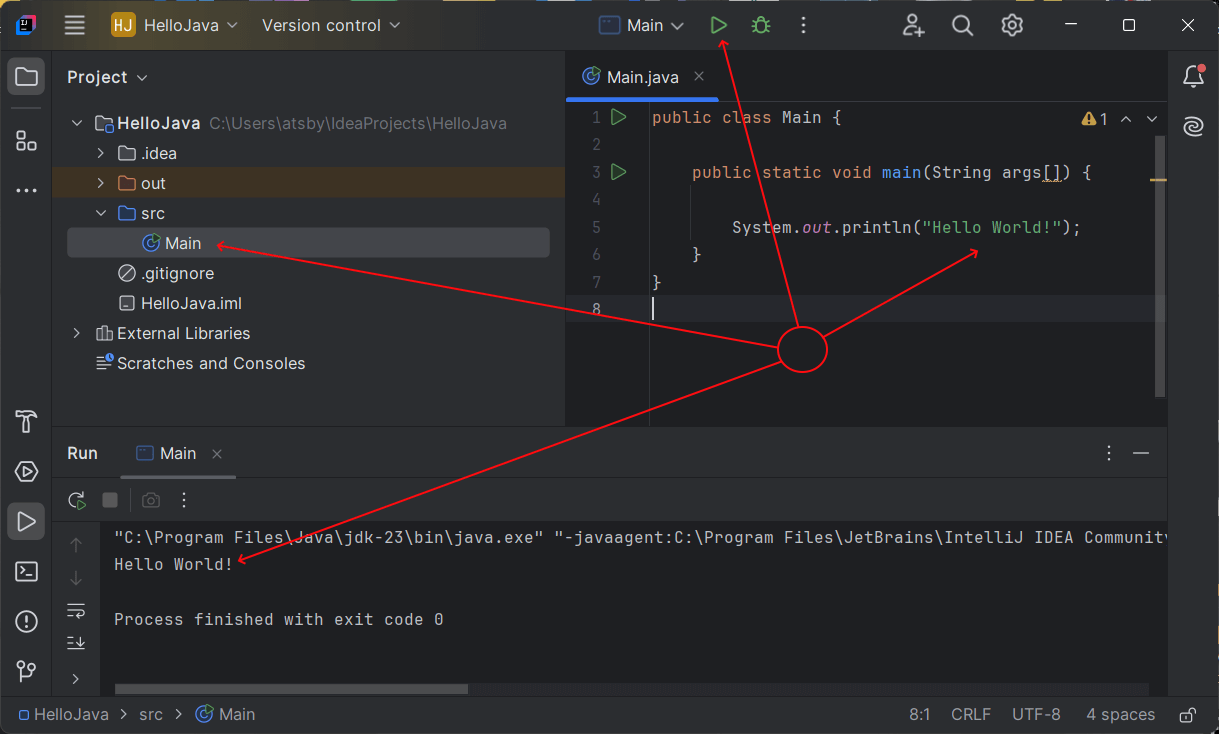Start debugging with the bug icon
The height and width of the screenshot is (734, 1219).
click(761, 25)
